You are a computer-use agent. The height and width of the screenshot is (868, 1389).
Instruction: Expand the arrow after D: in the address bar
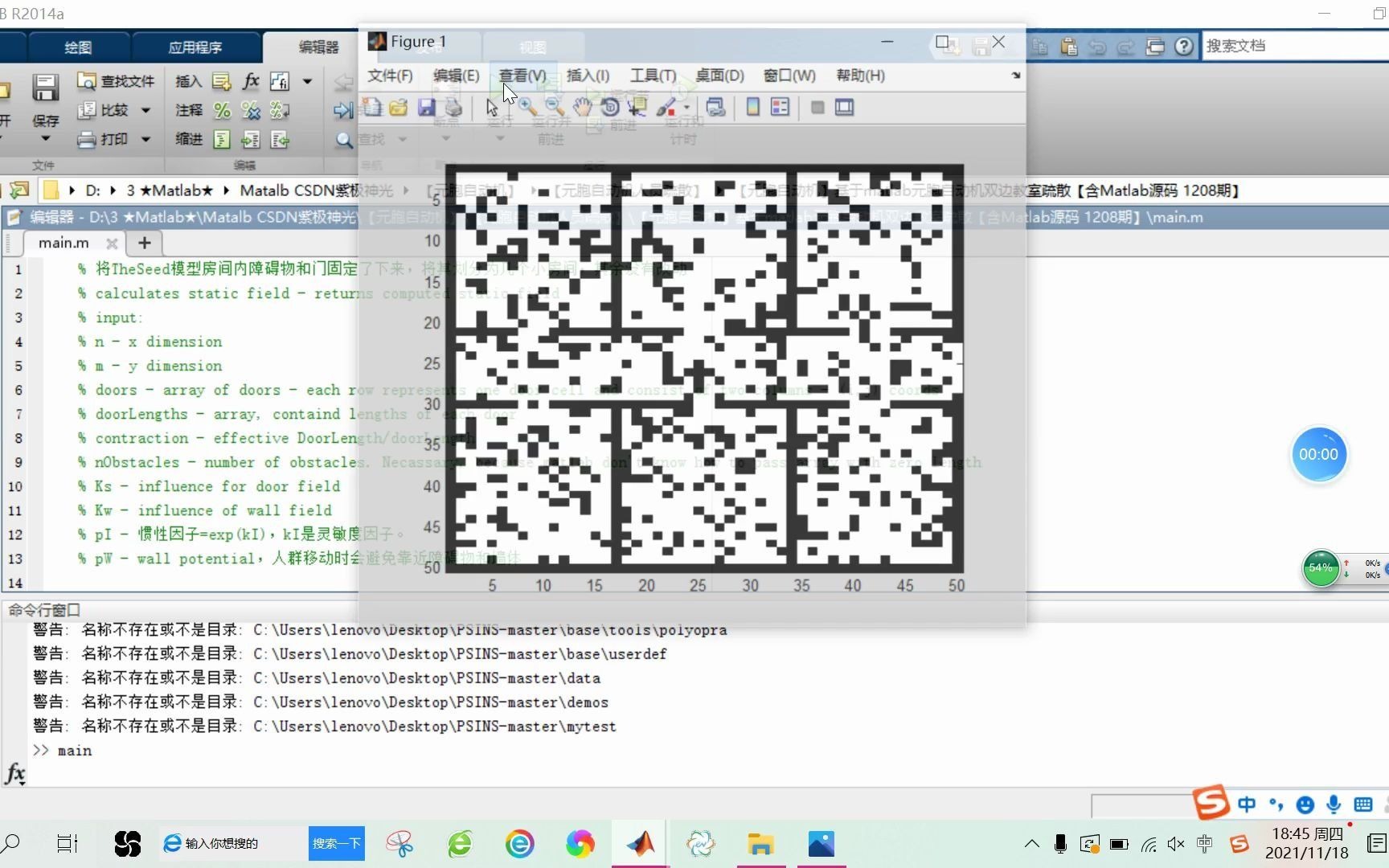[x=113, y=190]
